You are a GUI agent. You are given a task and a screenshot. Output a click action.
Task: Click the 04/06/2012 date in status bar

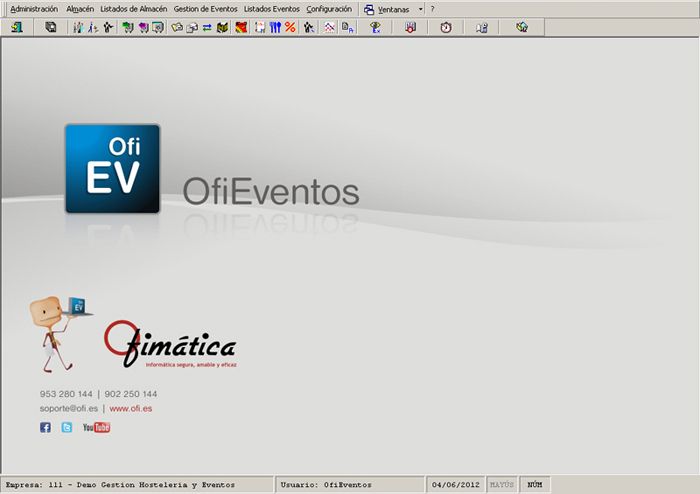click(456, 485)
